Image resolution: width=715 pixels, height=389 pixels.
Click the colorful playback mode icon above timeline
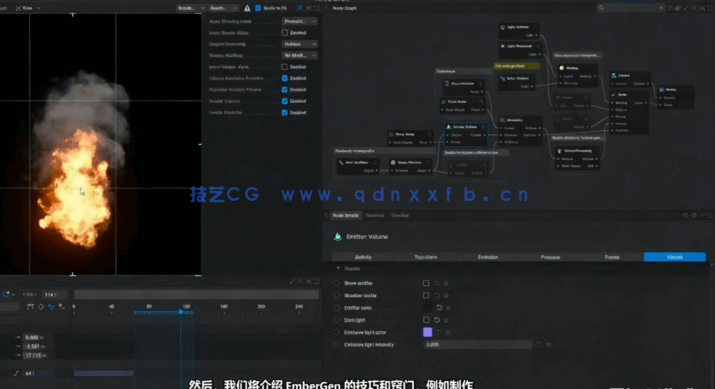6,295
